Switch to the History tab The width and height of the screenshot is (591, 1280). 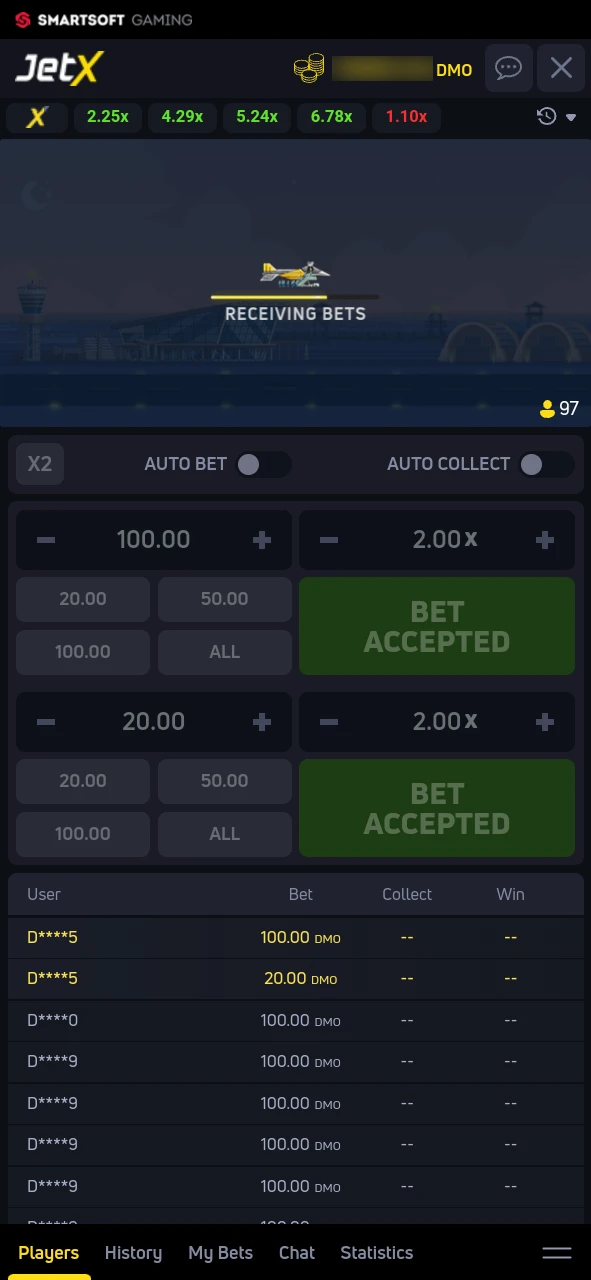click(132, 1252)
